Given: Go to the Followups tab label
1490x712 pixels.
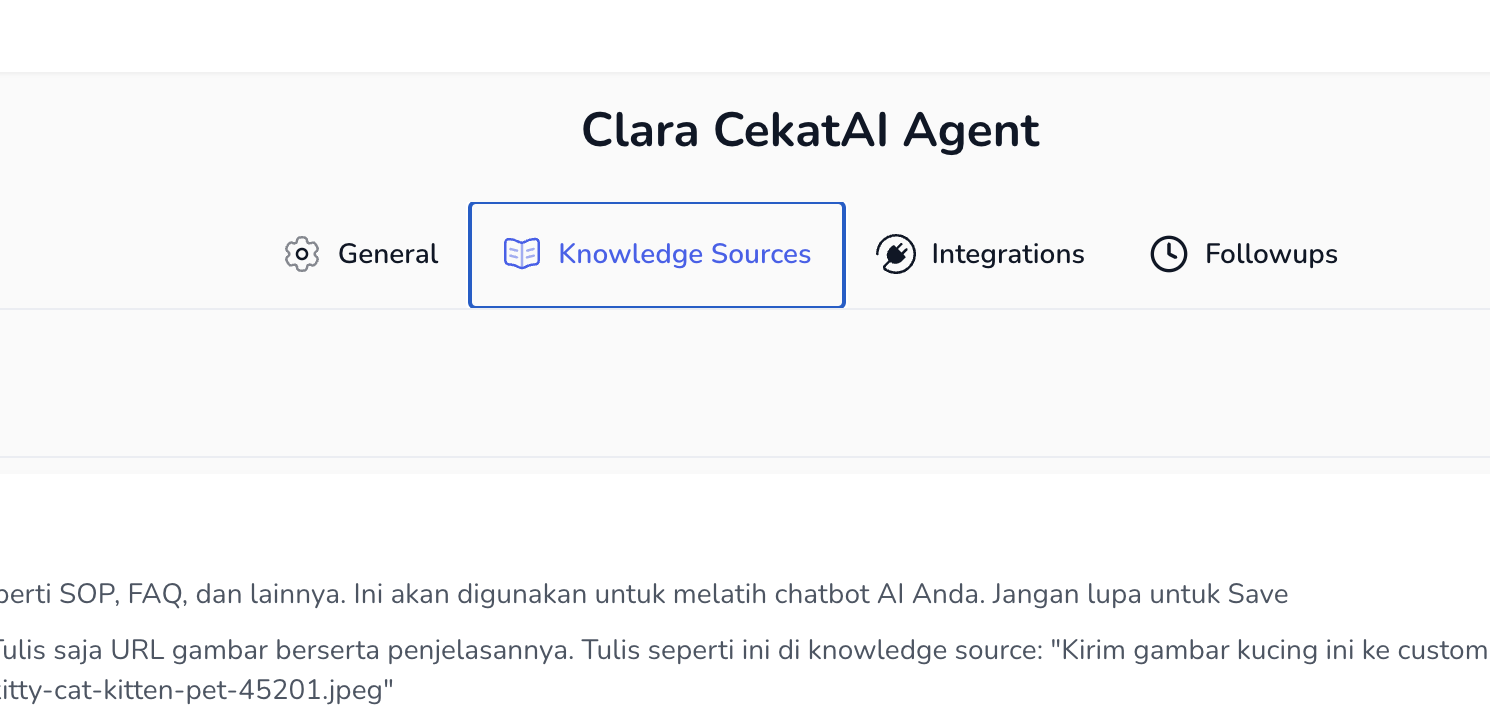Looking at the screenshot, I should pos(1271,254).
